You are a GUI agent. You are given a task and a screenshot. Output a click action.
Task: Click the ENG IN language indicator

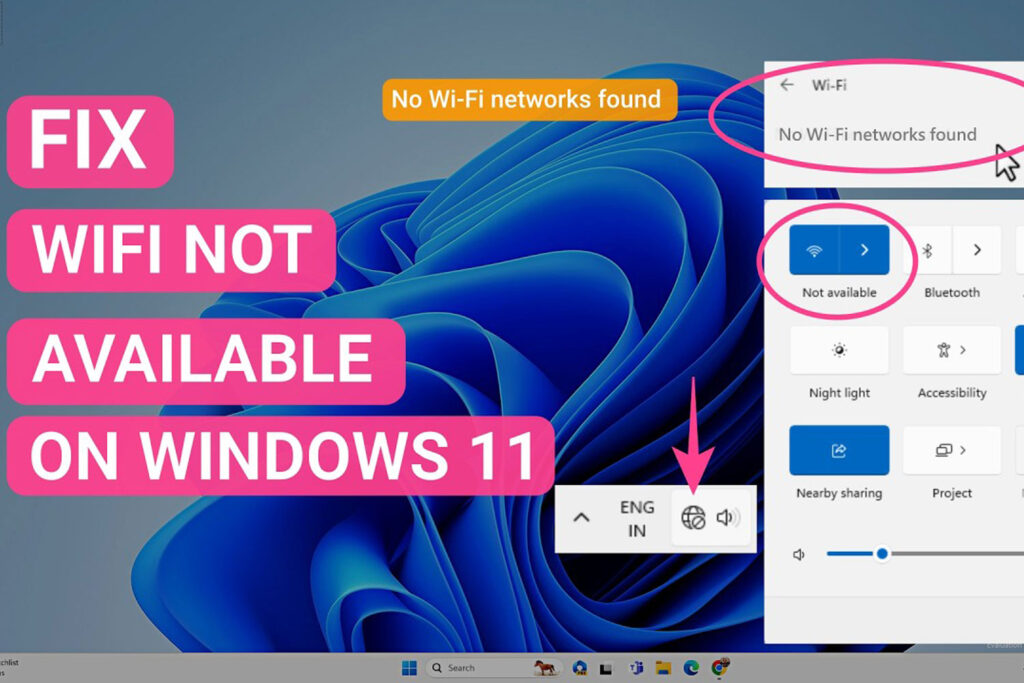coord(637,518)
